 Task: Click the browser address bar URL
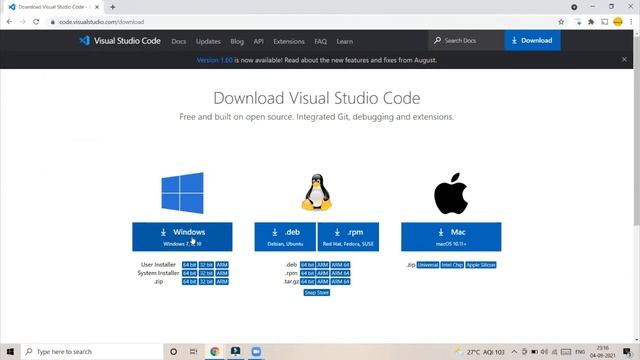coord(102,22)
